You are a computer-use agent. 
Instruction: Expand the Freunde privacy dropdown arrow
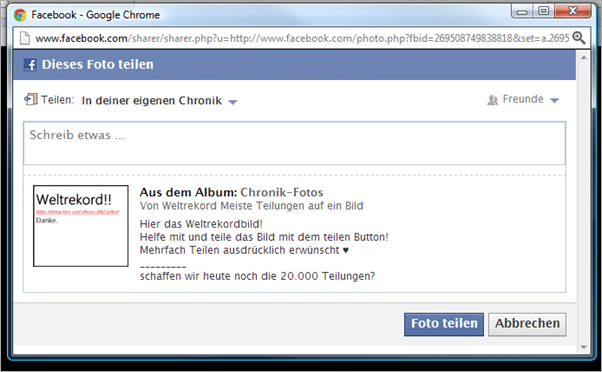pos(554,101)
